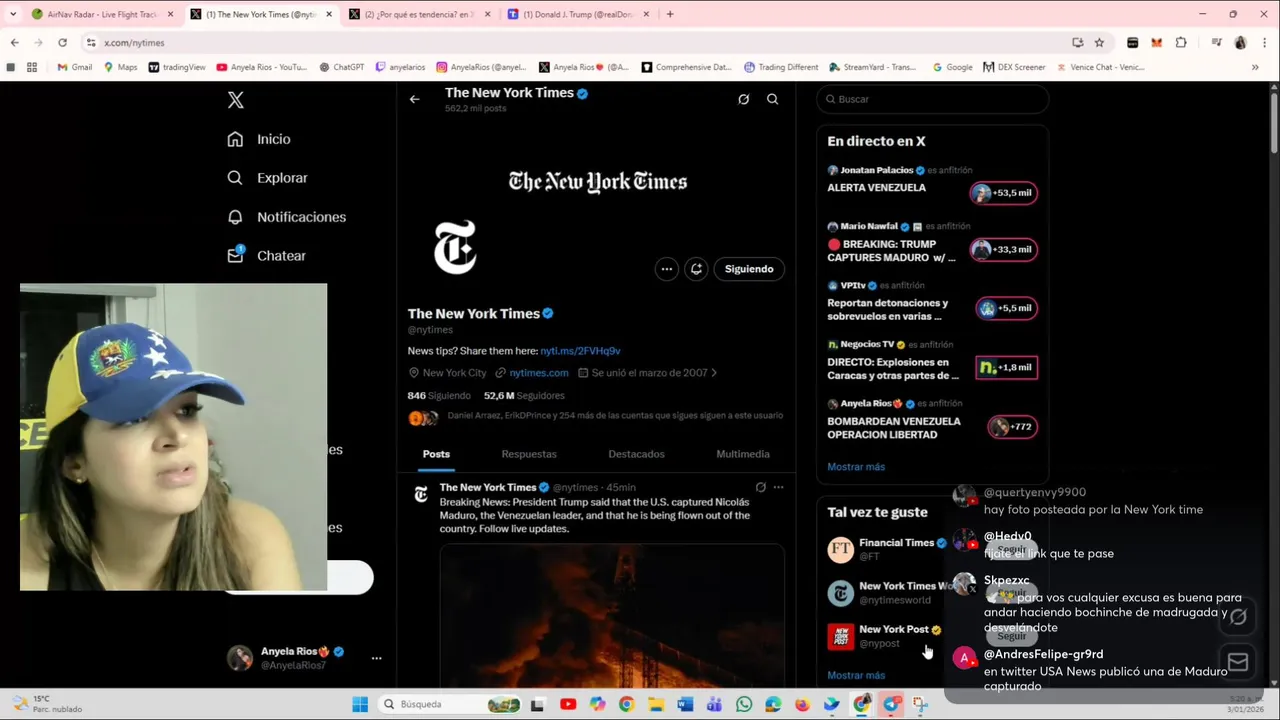Switch to Donald J. Trump browser tab
The image size is (1280, 720).
tap(578, 14)
